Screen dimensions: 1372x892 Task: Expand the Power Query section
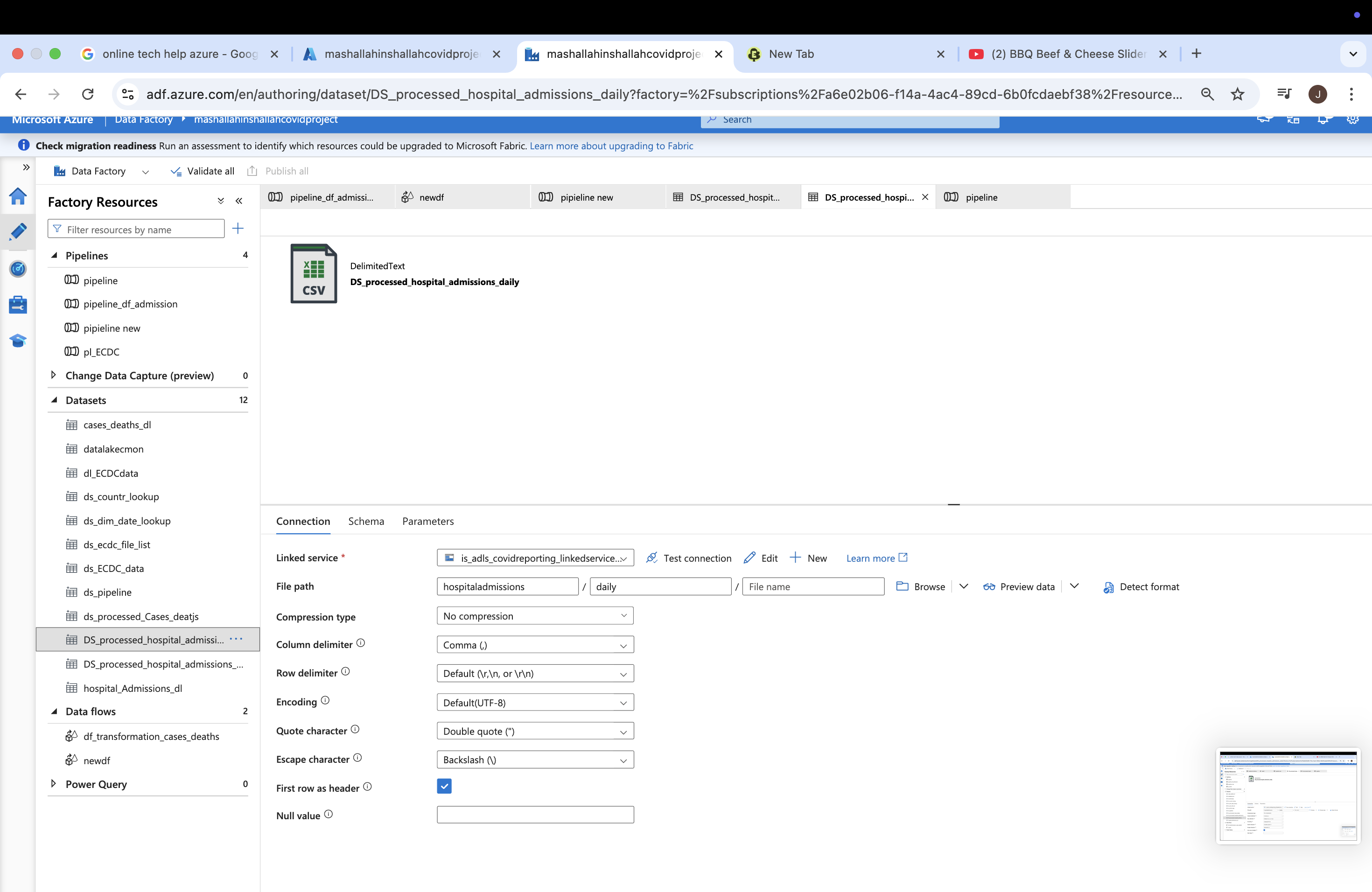coord(54,784)
